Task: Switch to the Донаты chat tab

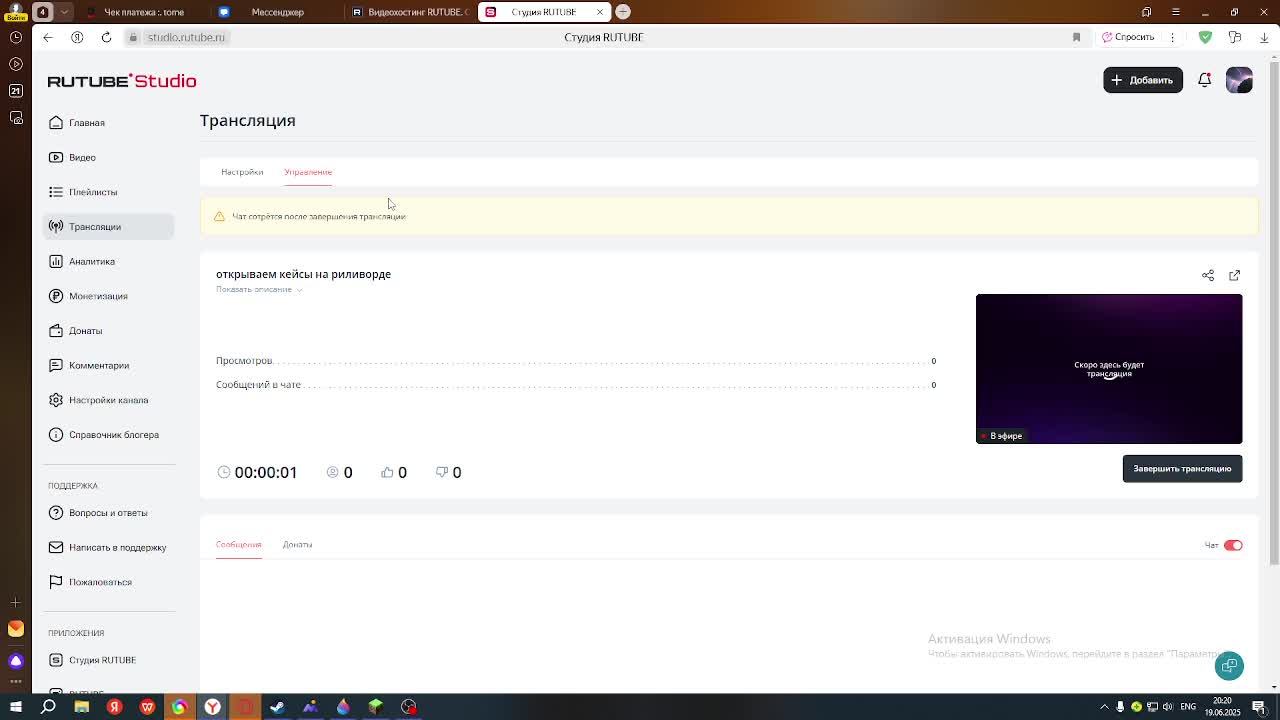Action: click(x=297, y=545)
